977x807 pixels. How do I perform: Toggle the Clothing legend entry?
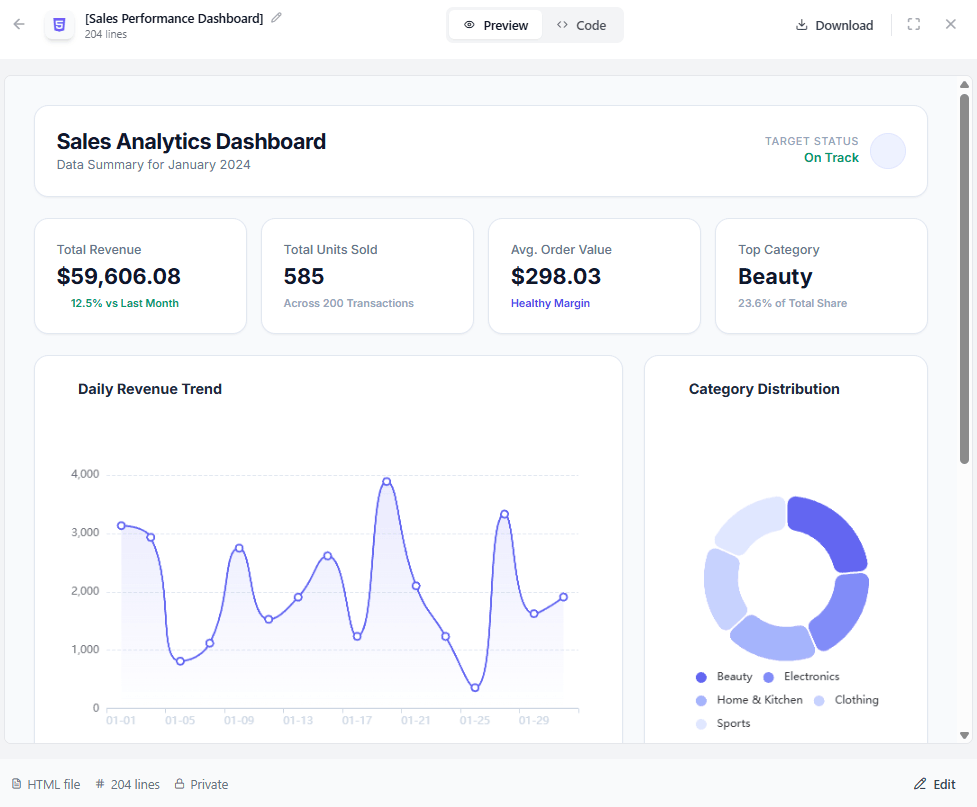pos(846,700)
